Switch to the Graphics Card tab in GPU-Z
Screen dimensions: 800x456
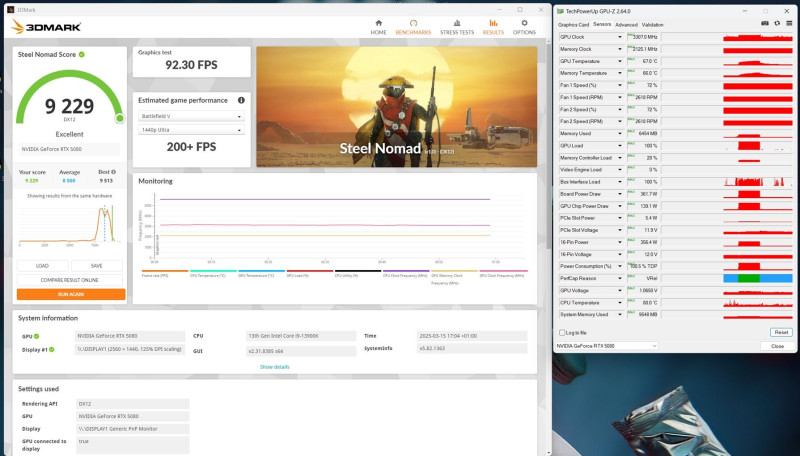[573, 24]
